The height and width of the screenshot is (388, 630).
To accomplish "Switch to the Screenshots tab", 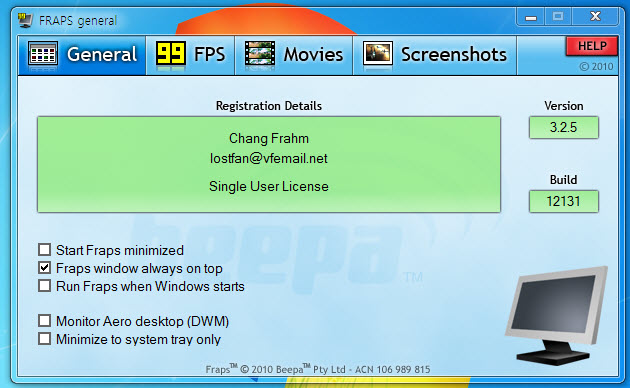I will click(x=435, y=55).
